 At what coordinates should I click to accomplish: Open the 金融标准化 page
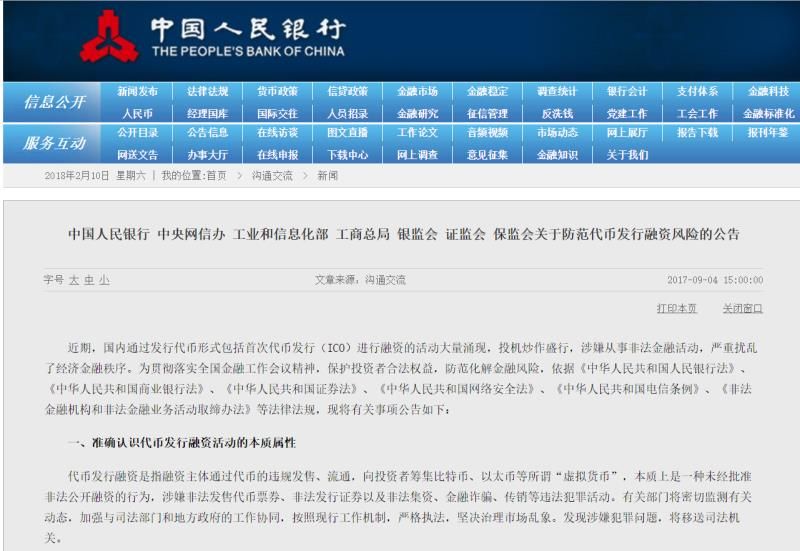coord(768,113)
